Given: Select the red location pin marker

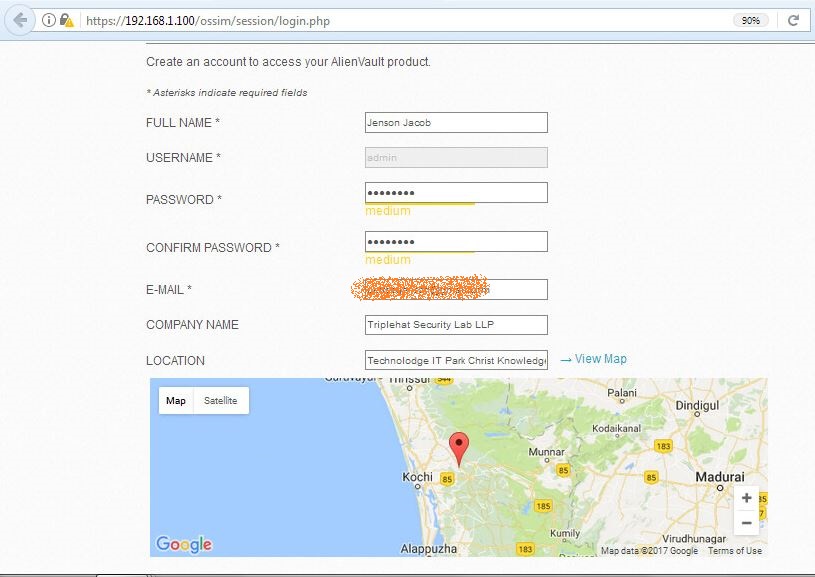Looking at the screenshot, I should point(458,448).
